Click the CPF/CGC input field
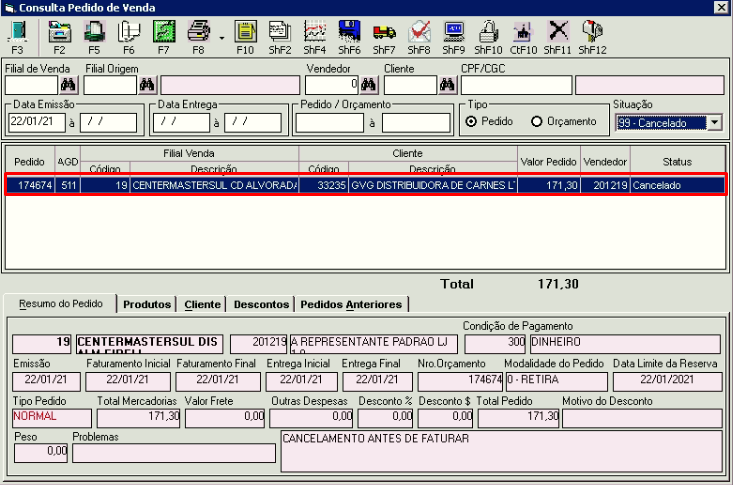This screenshot has width=733, height=485. (x=517, y=86)
